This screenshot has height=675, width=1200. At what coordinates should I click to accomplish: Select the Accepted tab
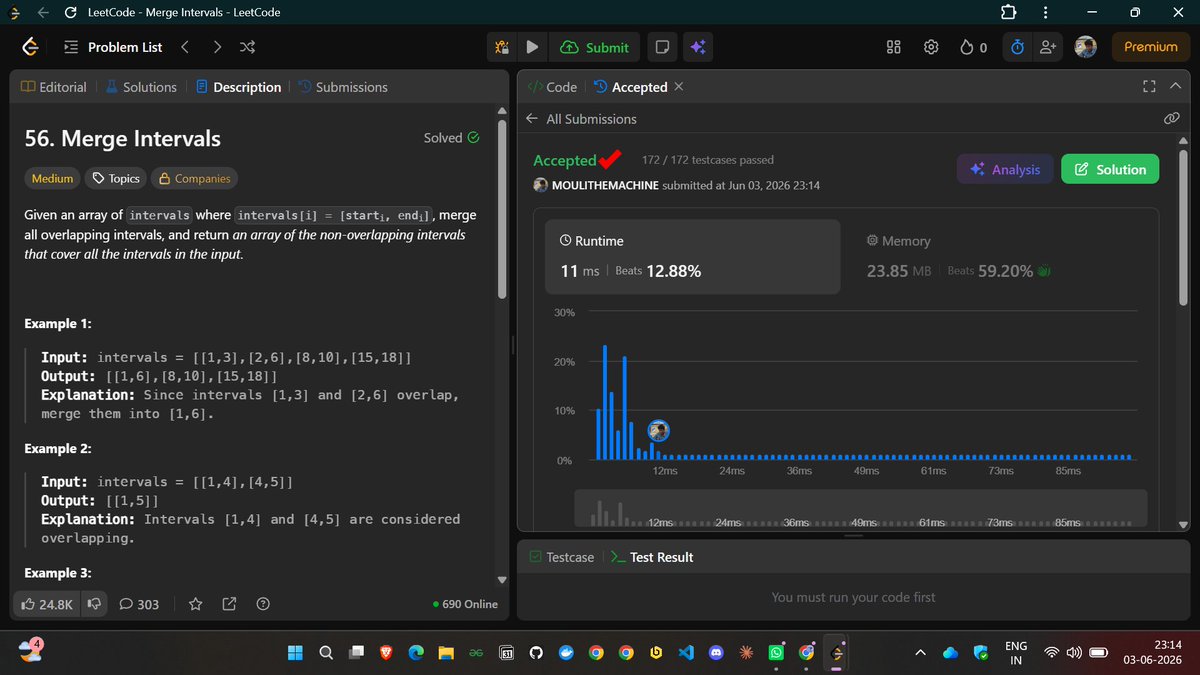click(630, 87)
